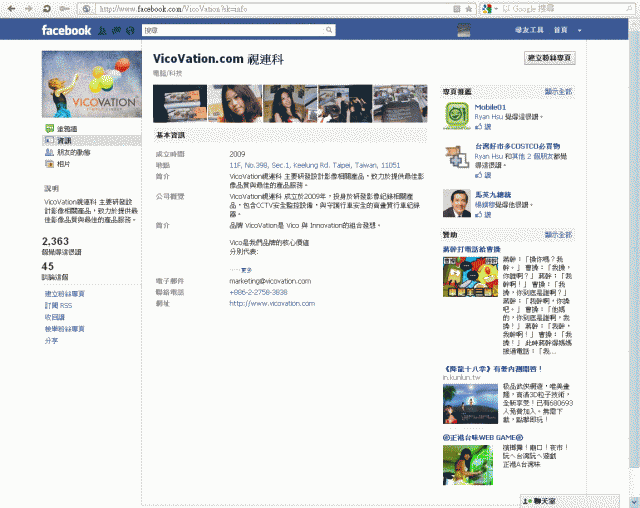The width and height of the screenshot is (640, 508).
Task: Open the COSTCO page puzzle icon
Action: (457, 157)
